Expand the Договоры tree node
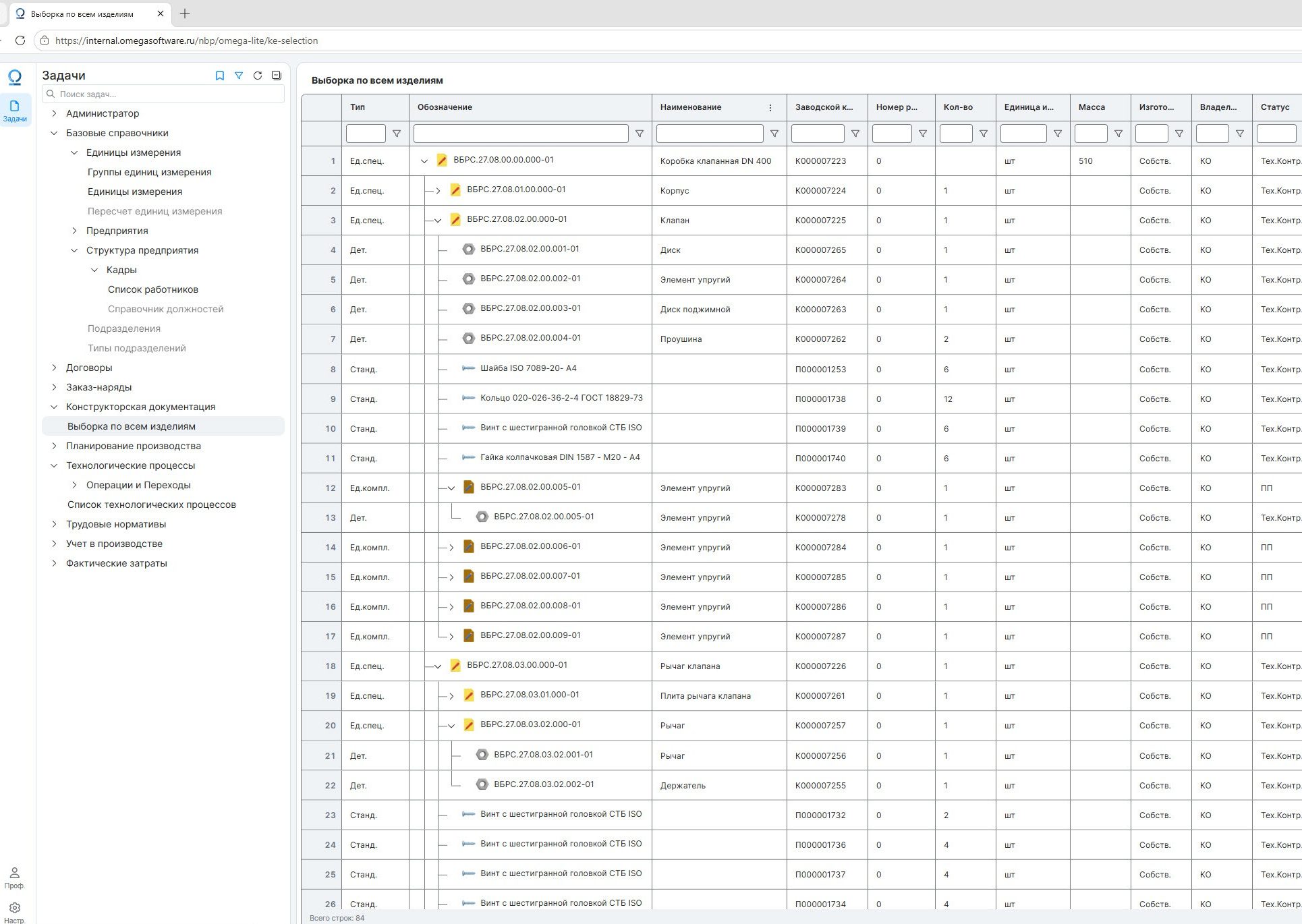The width and height of the screenshot is (1302, 924). (54, 368)
